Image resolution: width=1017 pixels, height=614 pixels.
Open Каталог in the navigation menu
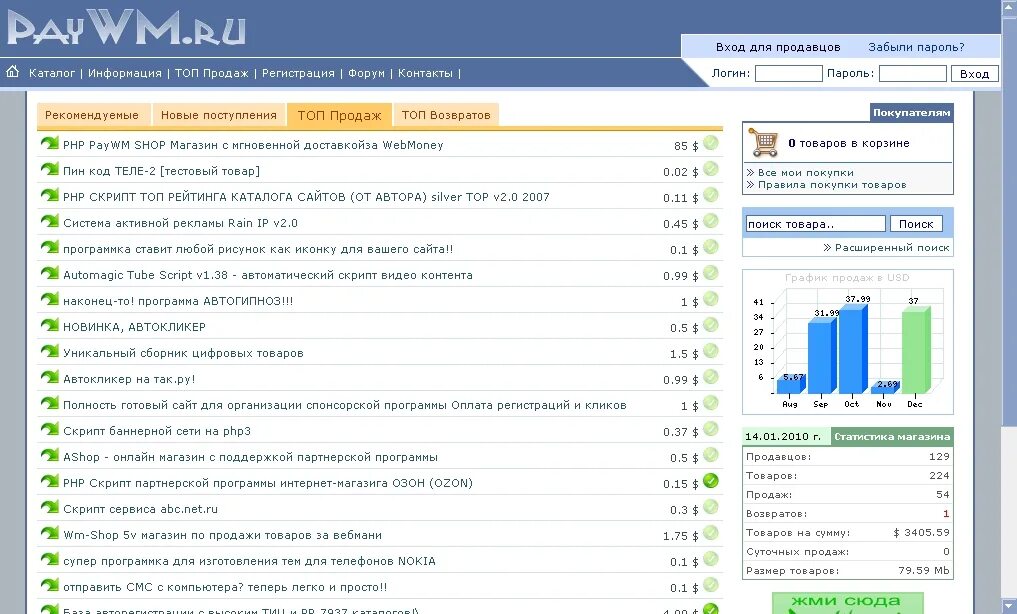coord(52,73)
